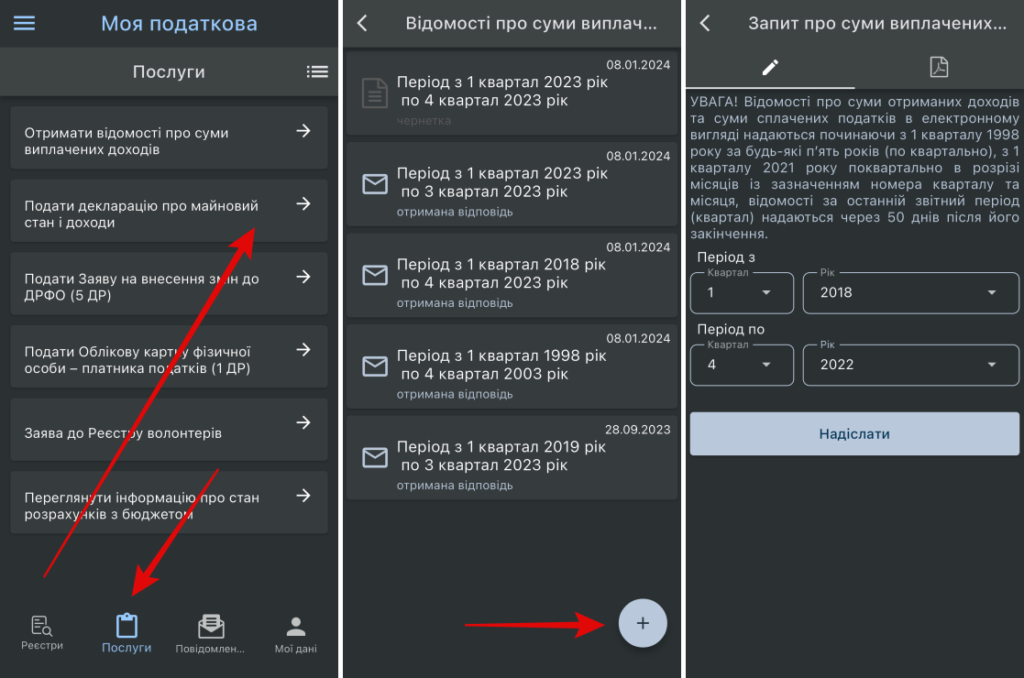Expand Період по Рік 2022 dropdown
1024x678 pixels.
910,364
